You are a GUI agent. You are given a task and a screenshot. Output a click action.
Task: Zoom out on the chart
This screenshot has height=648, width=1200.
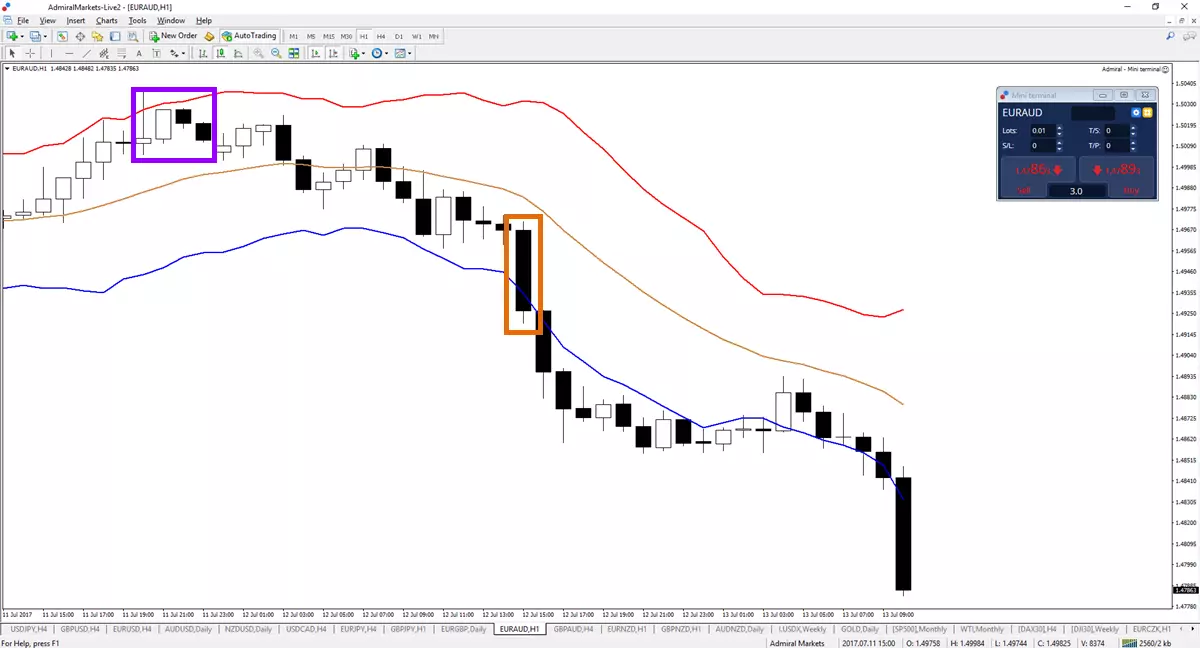[276, 53]
